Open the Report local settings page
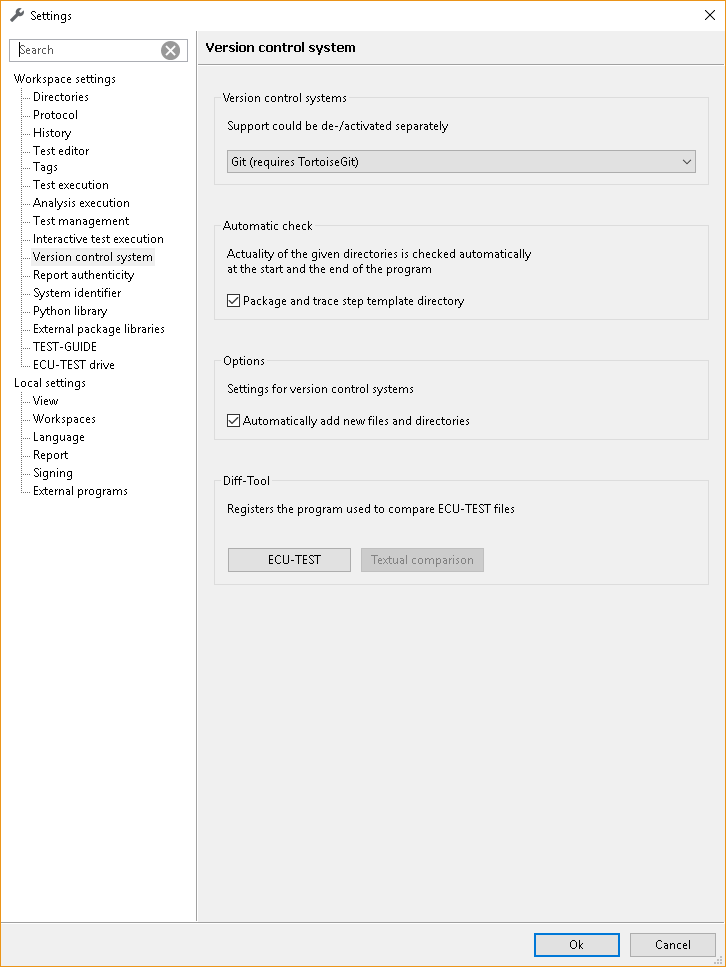 tap(51, 455)
